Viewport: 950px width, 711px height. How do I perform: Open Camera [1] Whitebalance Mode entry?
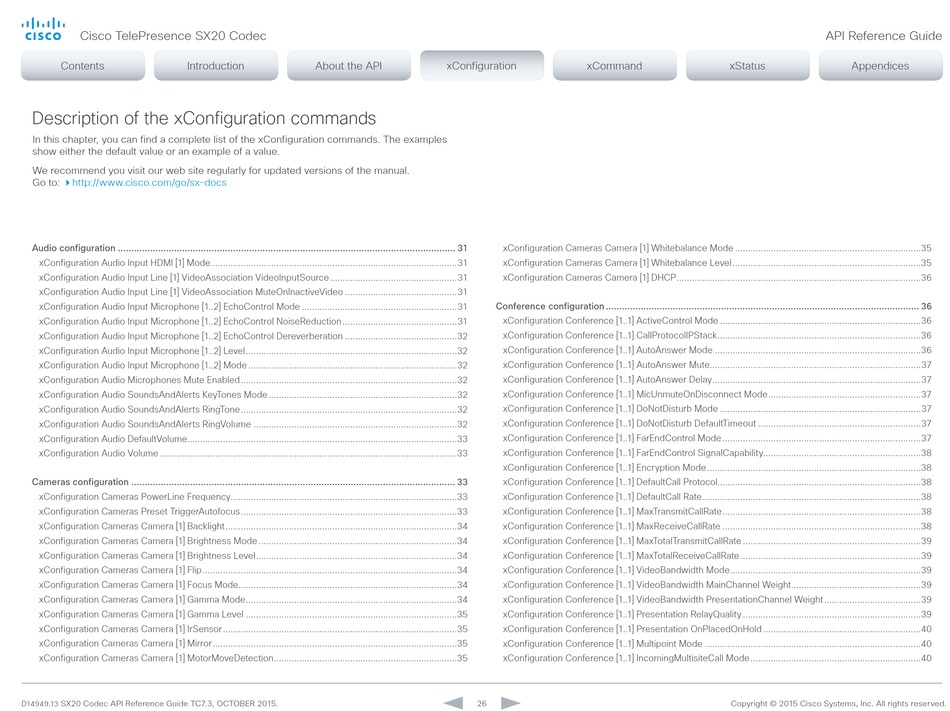tap(717, 248)
